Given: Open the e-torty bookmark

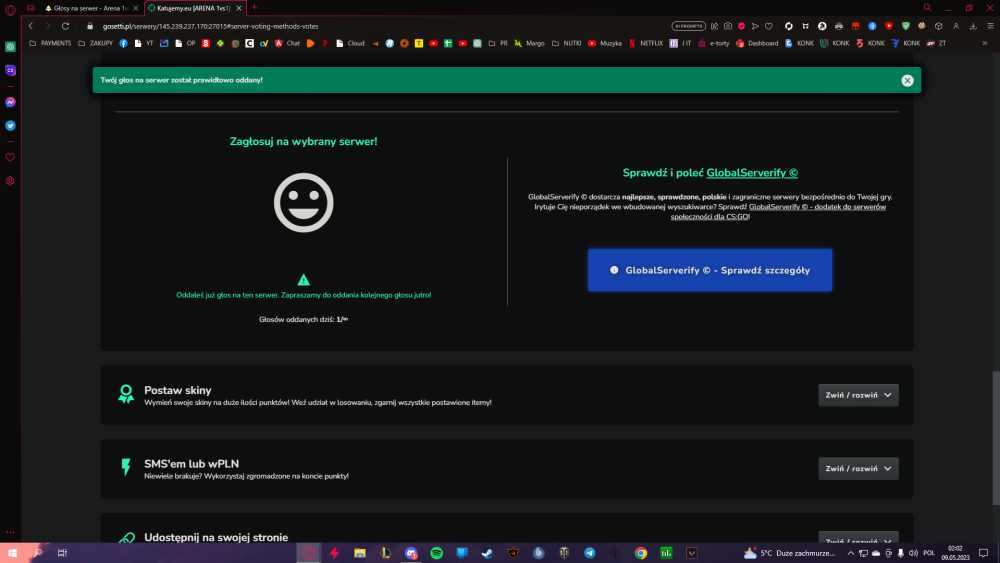Looking at the screenshot, I should pyautogui.click(x=713, y=43).
